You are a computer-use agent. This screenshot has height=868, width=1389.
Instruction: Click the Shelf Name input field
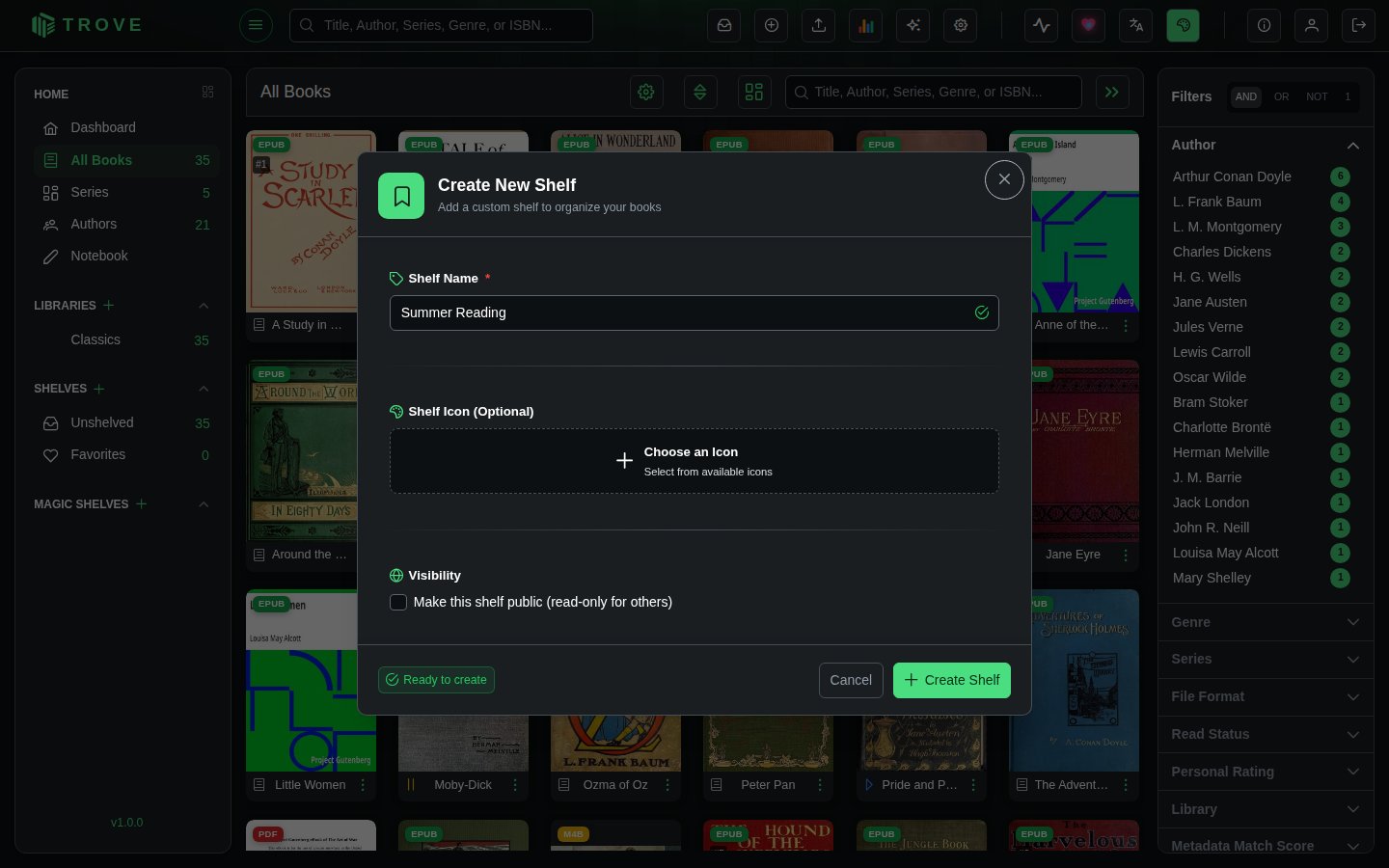click(x=694, y=312)
